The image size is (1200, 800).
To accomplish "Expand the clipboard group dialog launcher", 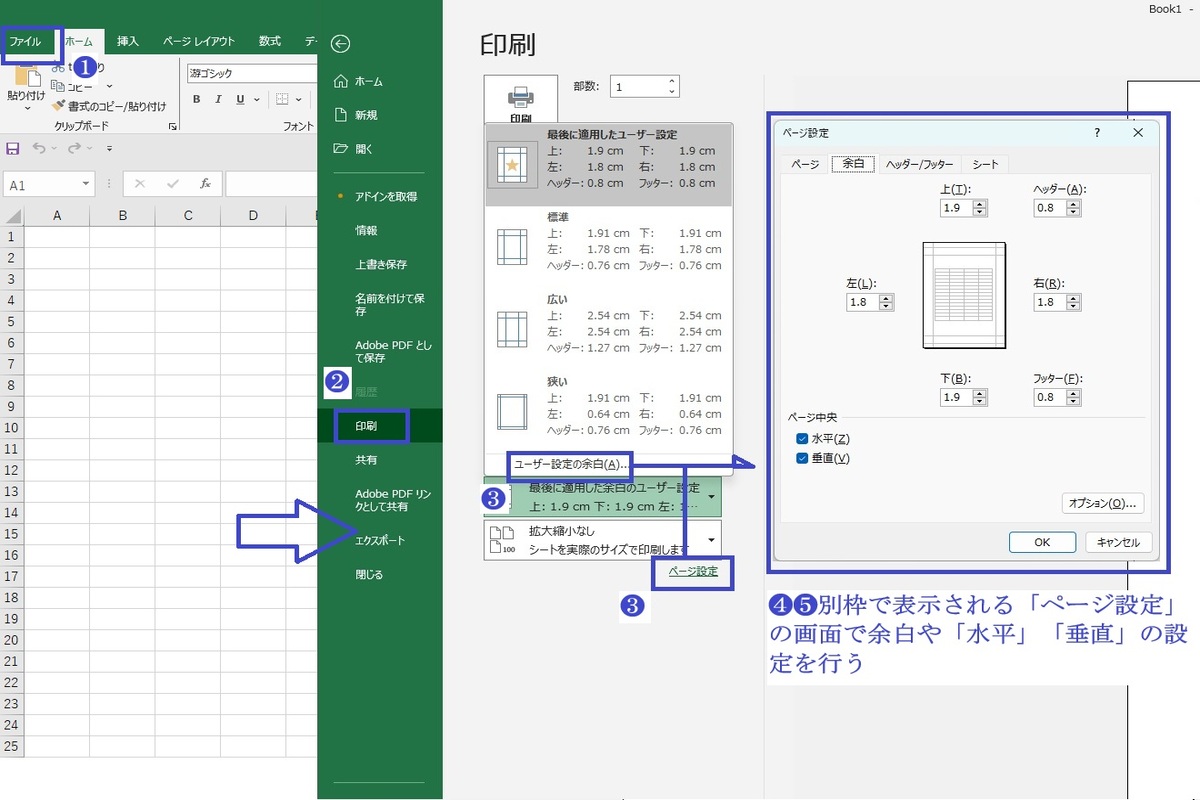I will coord(173,127).
